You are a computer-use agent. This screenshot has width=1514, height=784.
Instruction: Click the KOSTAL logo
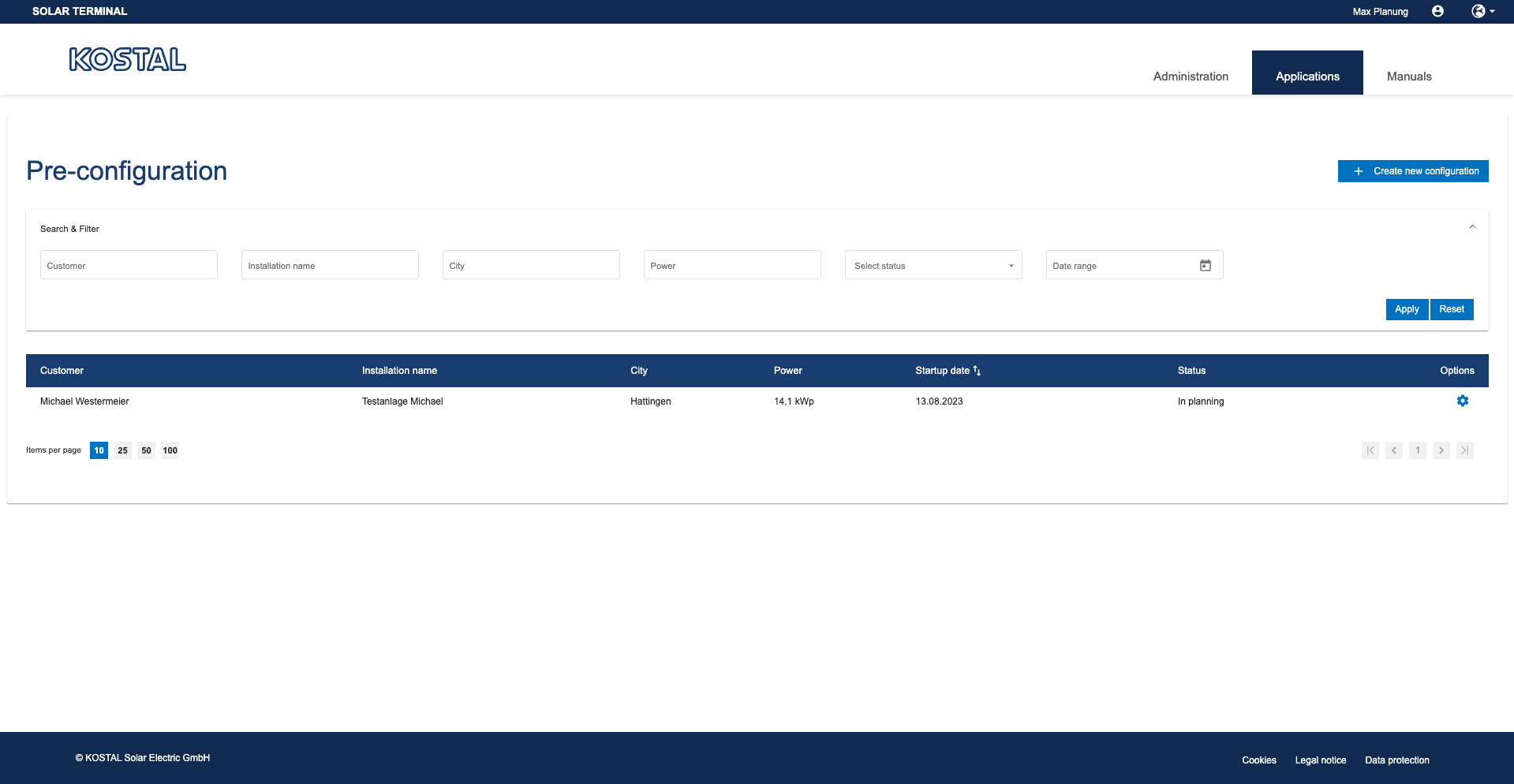click(x=127, y=59)
